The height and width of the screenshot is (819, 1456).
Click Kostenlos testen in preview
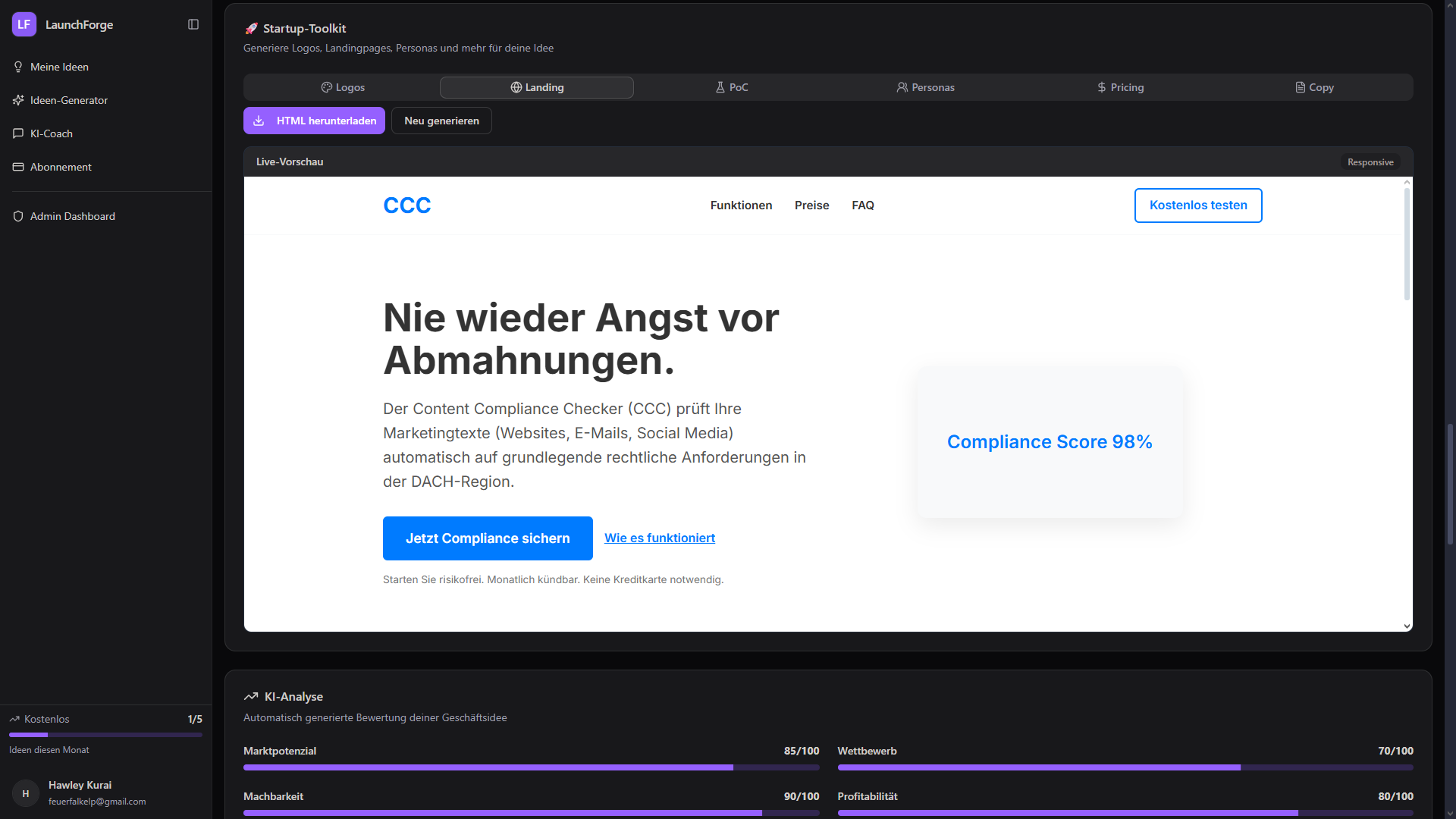[x=1197, y=206]
